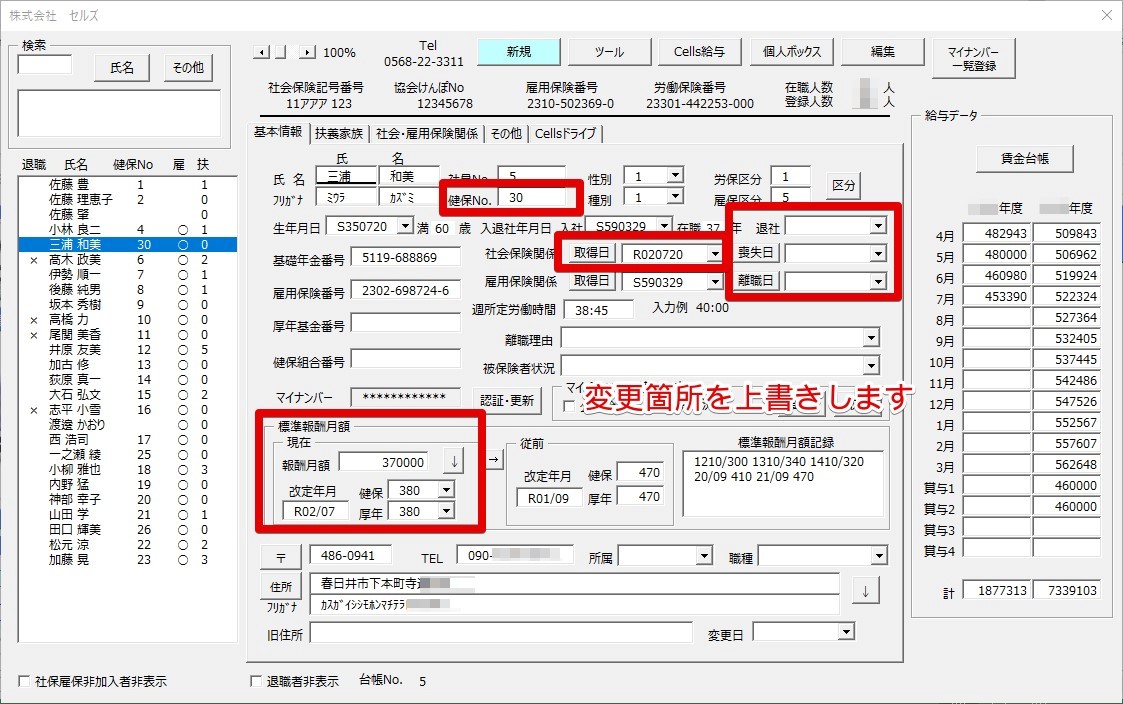Click down arrow button next to 報酬月額
Screen dimensions: 1123x704
pyautogui.click(x=454, y=462)
